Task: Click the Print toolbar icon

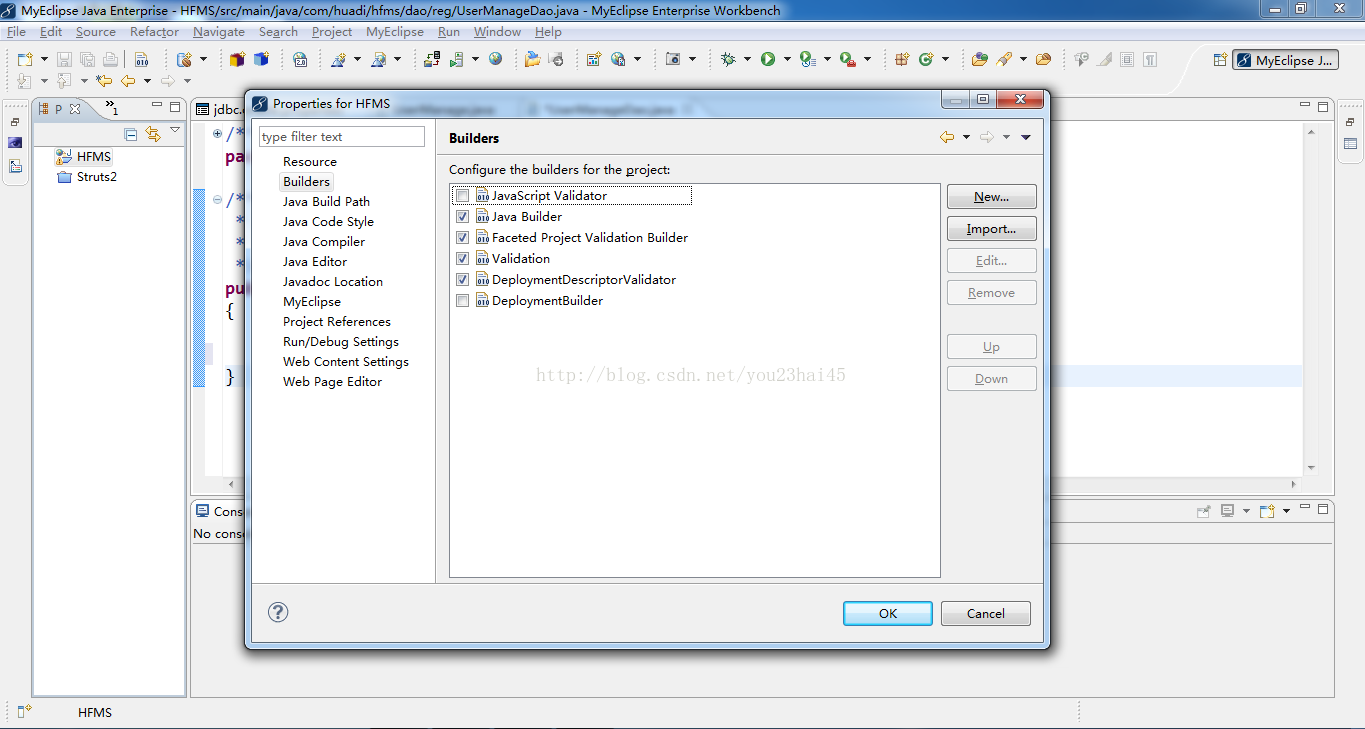Action: 110,60
